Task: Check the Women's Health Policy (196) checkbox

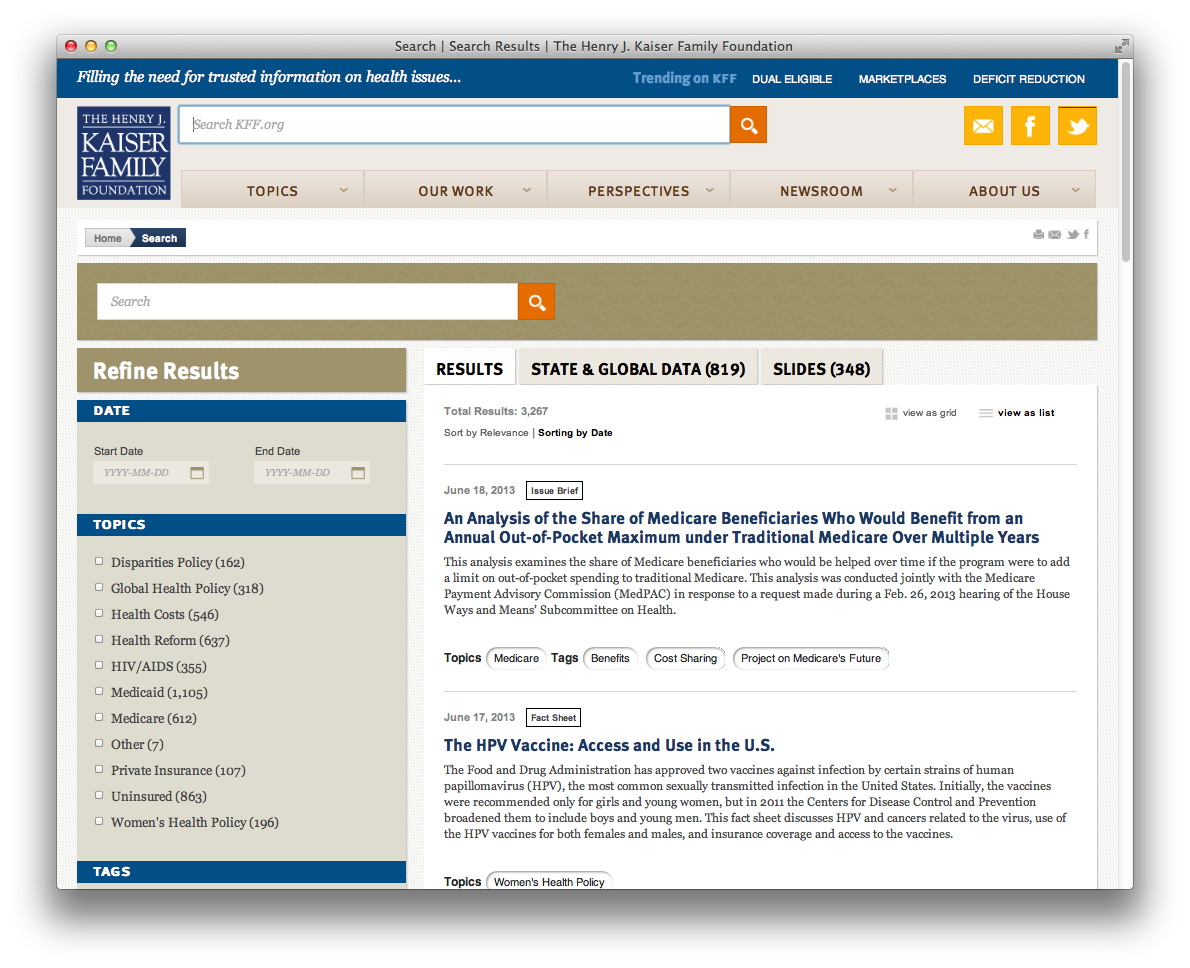Action: pos(99,821)
